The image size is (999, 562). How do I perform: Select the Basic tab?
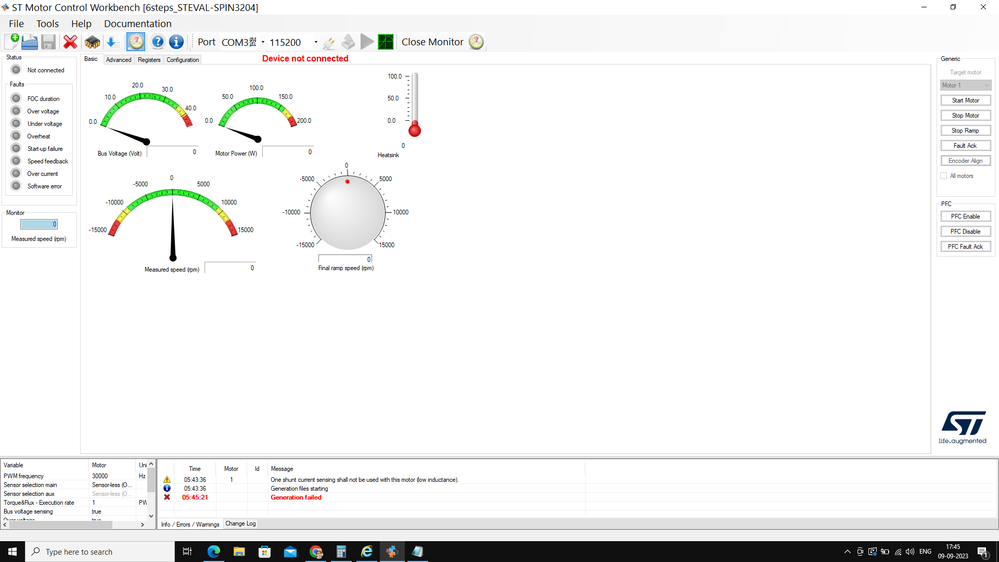click(91, 59)
